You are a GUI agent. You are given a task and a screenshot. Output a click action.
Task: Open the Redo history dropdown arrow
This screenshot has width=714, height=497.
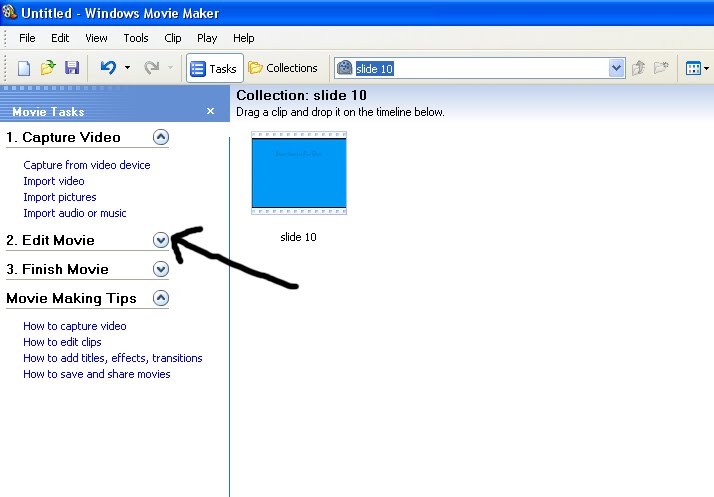pyautogui.click(x=170, y=68)
